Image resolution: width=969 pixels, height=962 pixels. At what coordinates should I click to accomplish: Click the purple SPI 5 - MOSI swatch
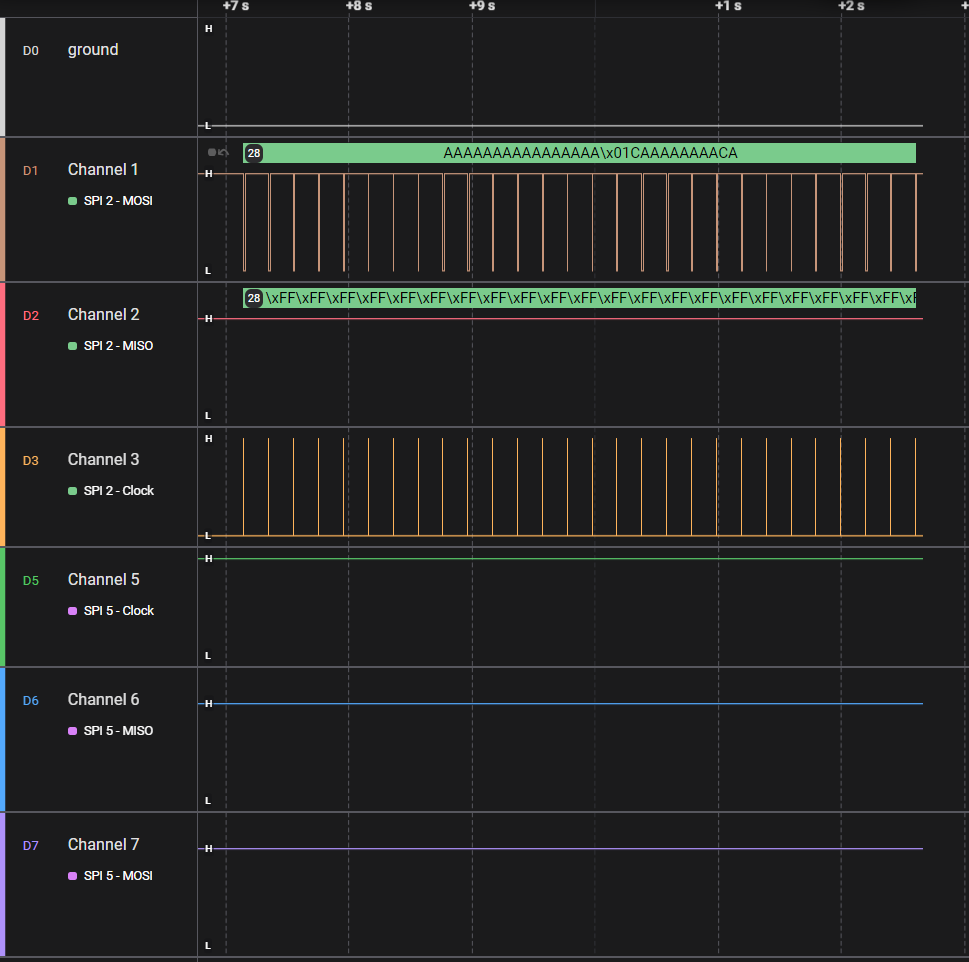click(x=73, y=875)
